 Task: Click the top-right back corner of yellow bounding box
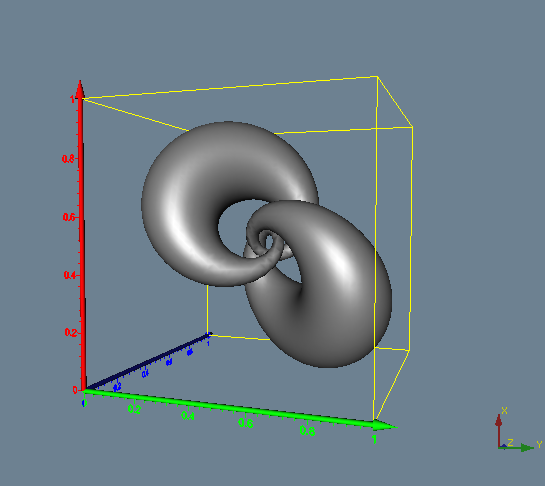pos(377,76)
